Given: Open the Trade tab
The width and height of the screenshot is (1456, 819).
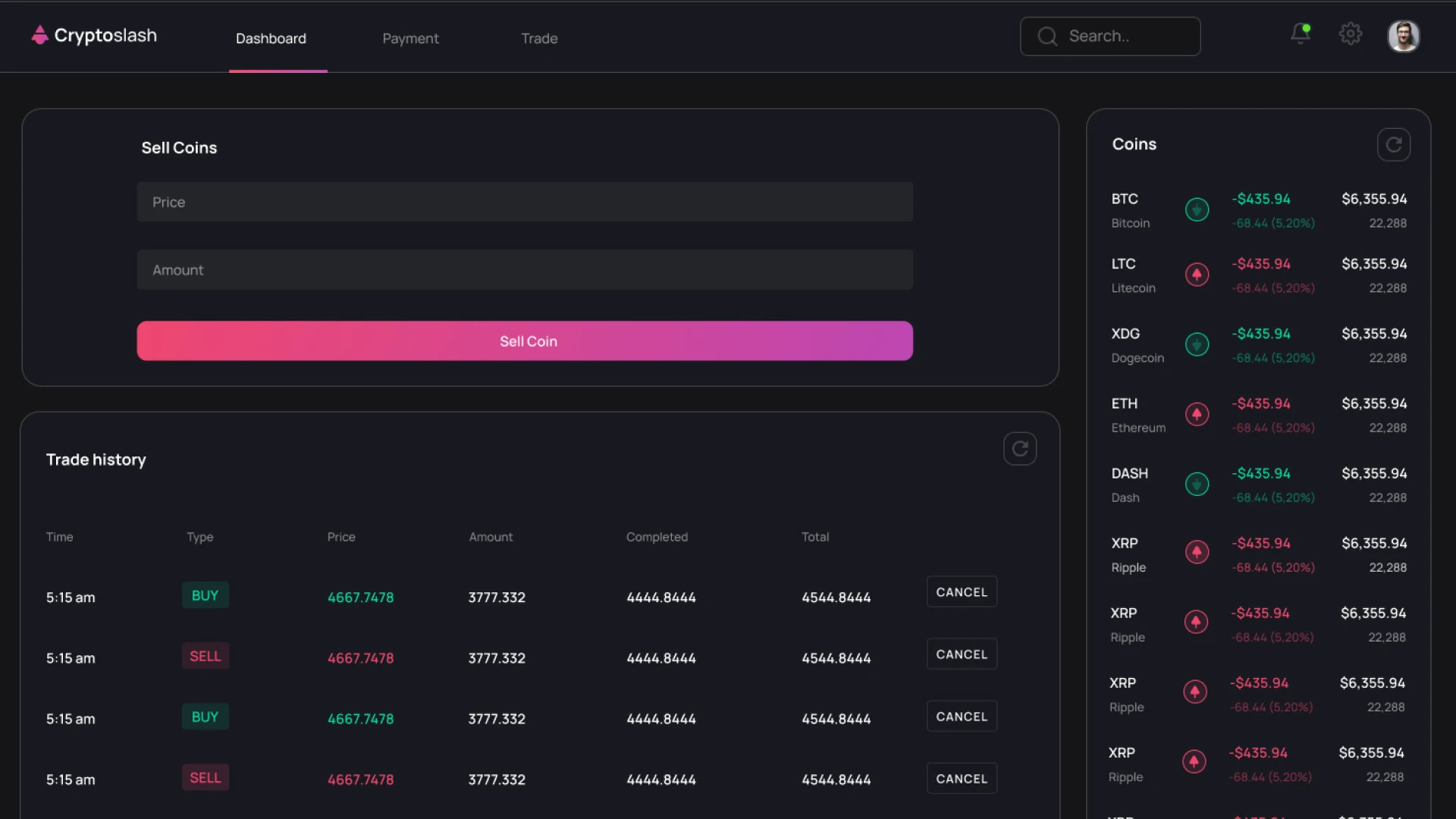Looking at the screenshot, I should (x=539, y=39).
